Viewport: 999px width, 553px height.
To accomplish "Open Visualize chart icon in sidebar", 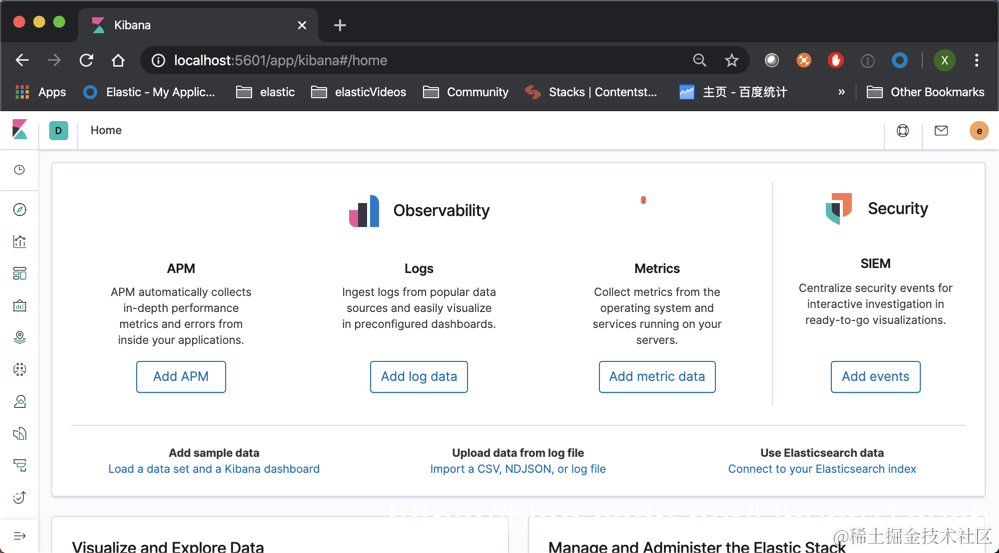I will 20,241.
